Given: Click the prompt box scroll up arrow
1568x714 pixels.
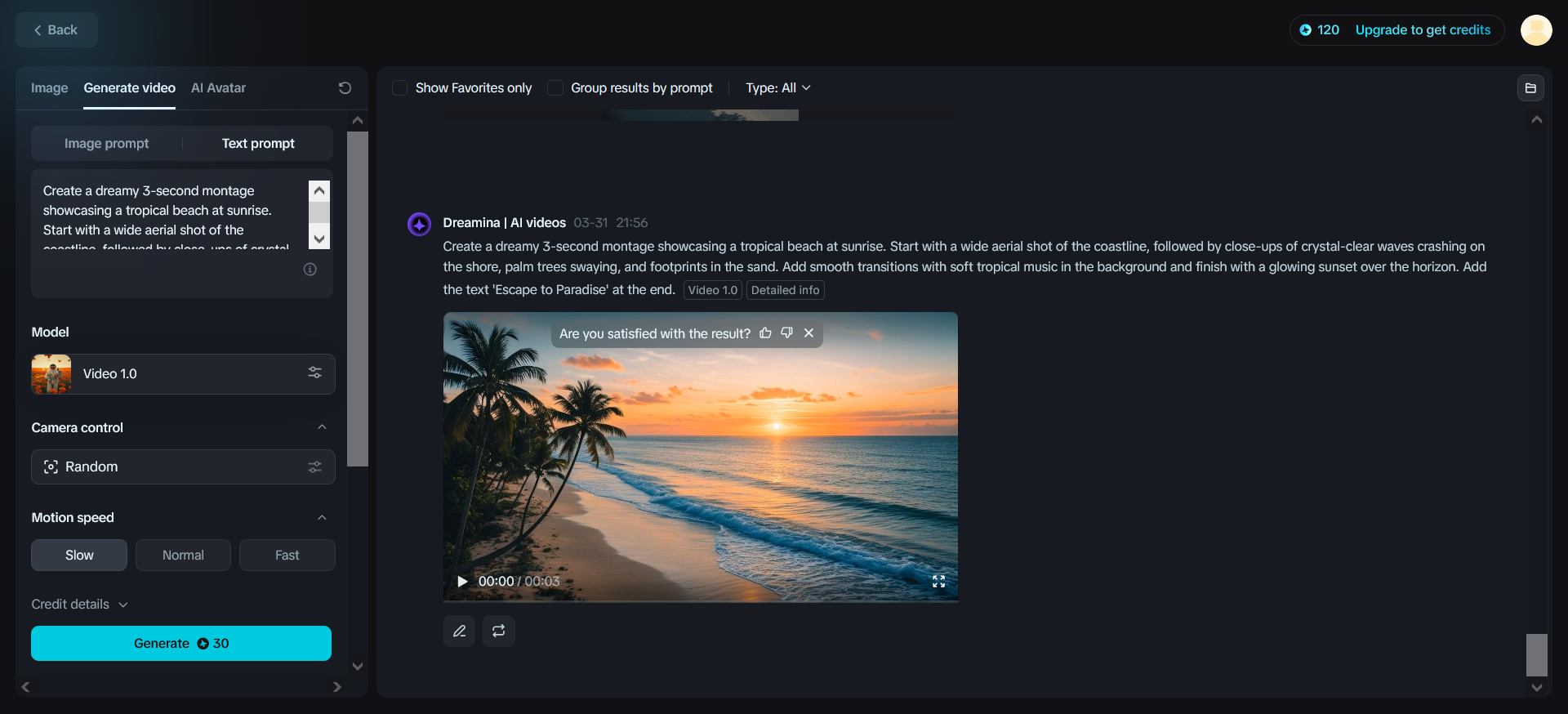Looking at the screenshot, I should click(x=319, y=190).
